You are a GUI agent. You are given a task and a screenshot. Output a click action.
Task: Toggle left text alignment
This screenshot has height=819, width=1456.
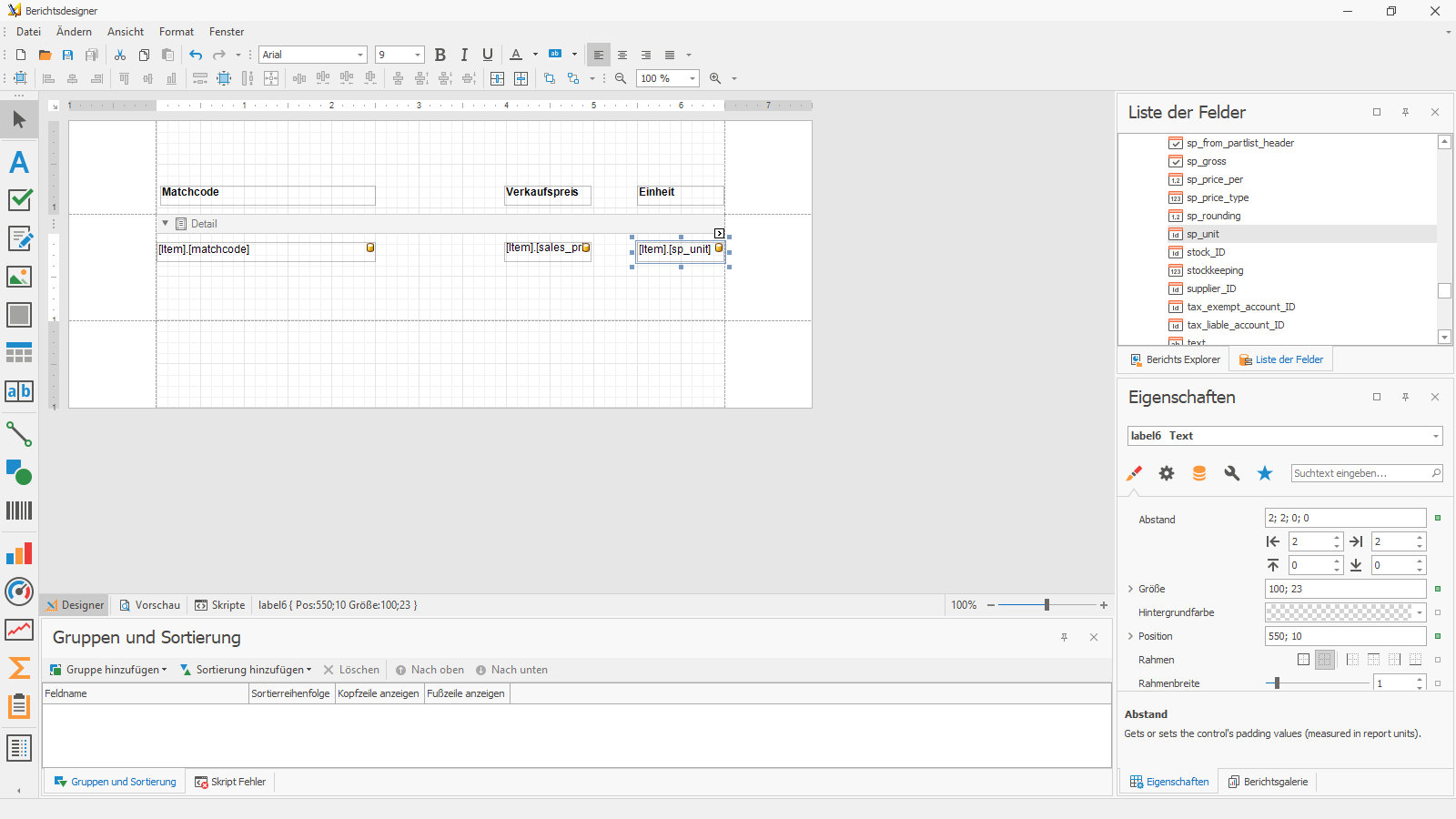coord(599,55)
